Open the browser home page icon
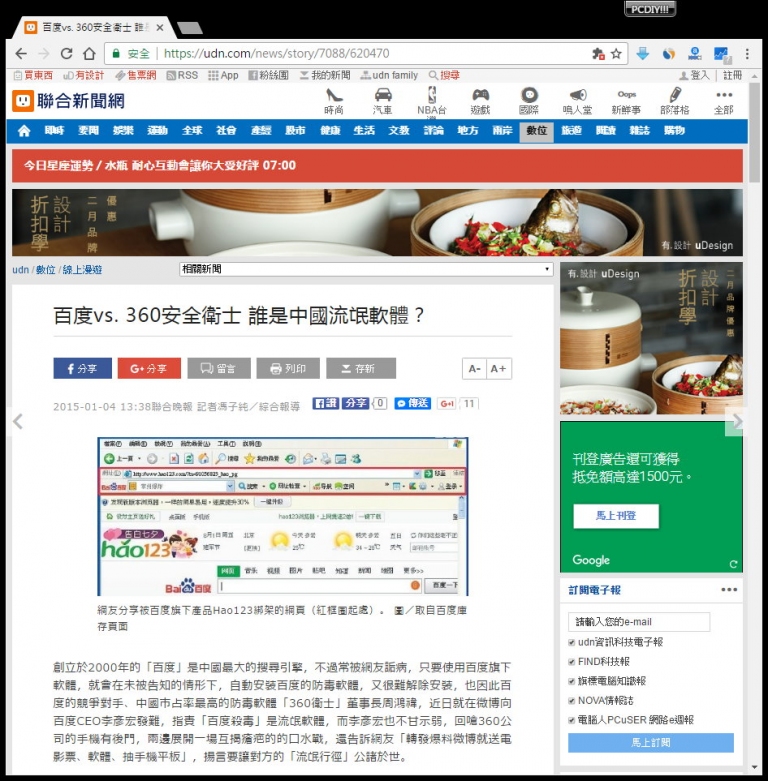Image resolution: width=768 pixels, height=781 pixels. pos(89,53)
